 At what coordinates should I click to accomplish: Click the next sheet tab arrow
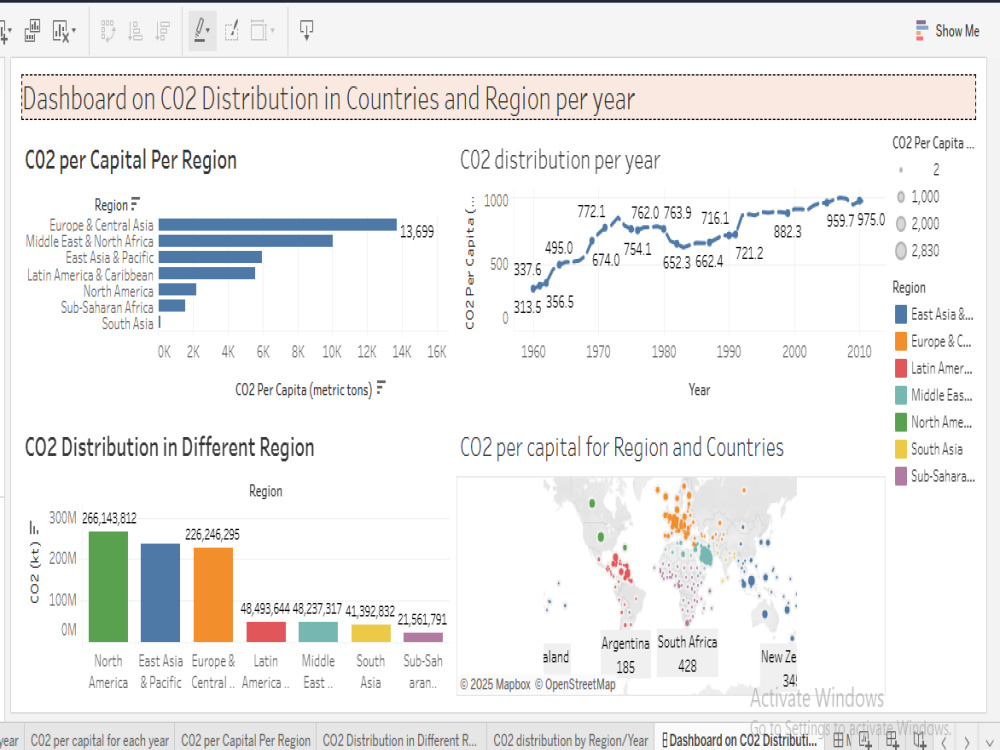click(x=967, y=742)
